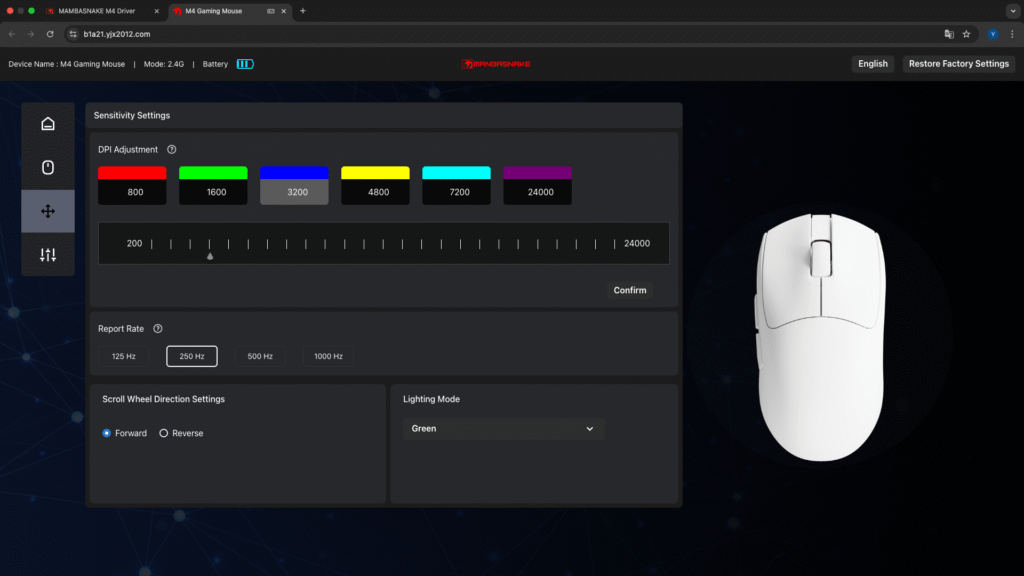This screenshot has width=1024, height=576.
Task: Open the browser three-dot menu
Action: point(1012,34)
